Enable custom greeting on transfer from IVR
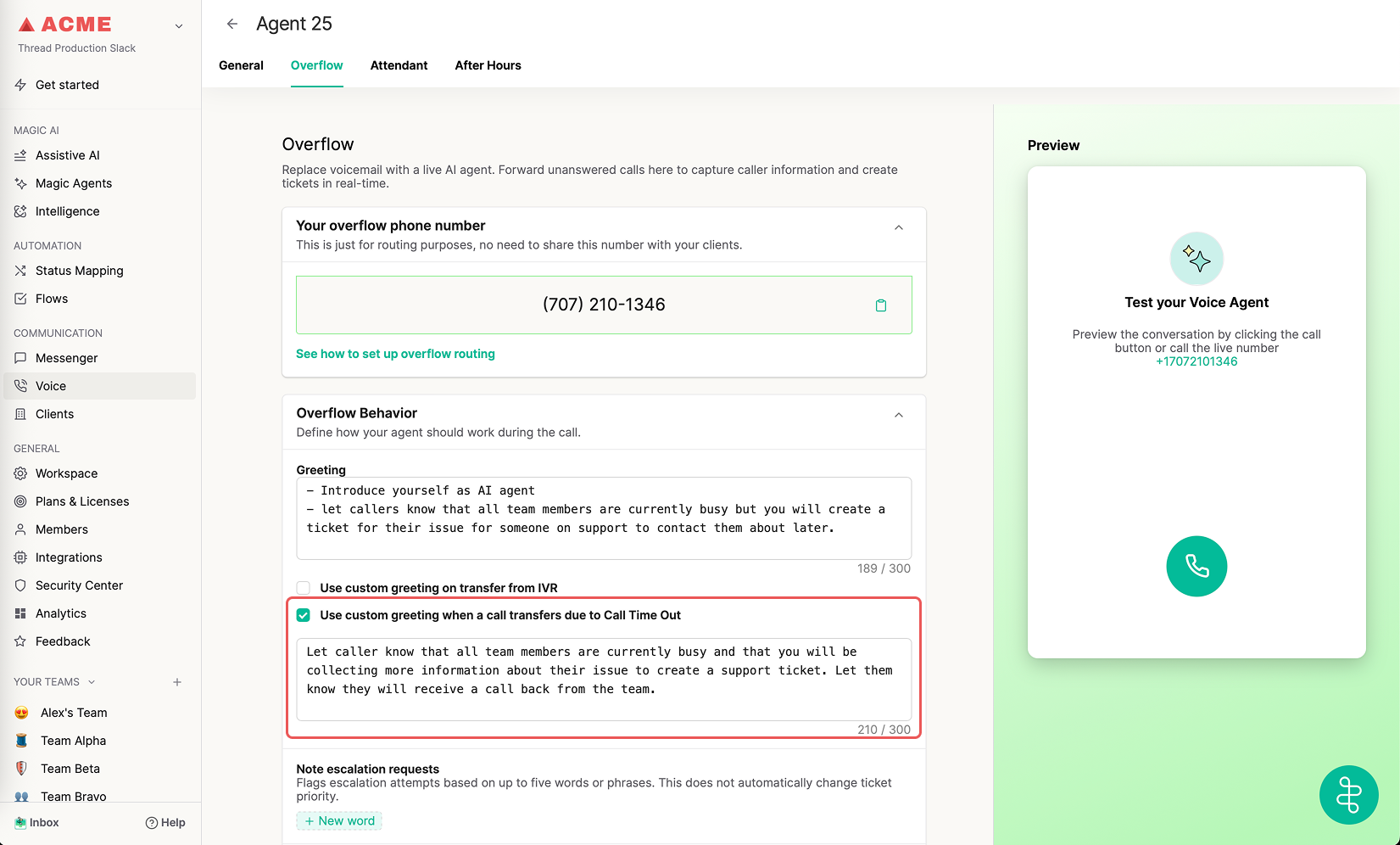This screenshot has height=845, width=1400. pos(304,588)
